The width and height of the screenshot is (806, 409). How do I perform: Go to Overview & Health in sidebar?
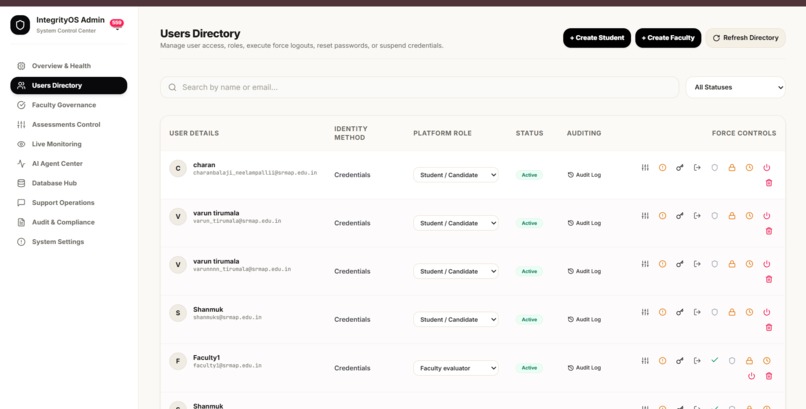pyautogui.click(x=69, y=66)
